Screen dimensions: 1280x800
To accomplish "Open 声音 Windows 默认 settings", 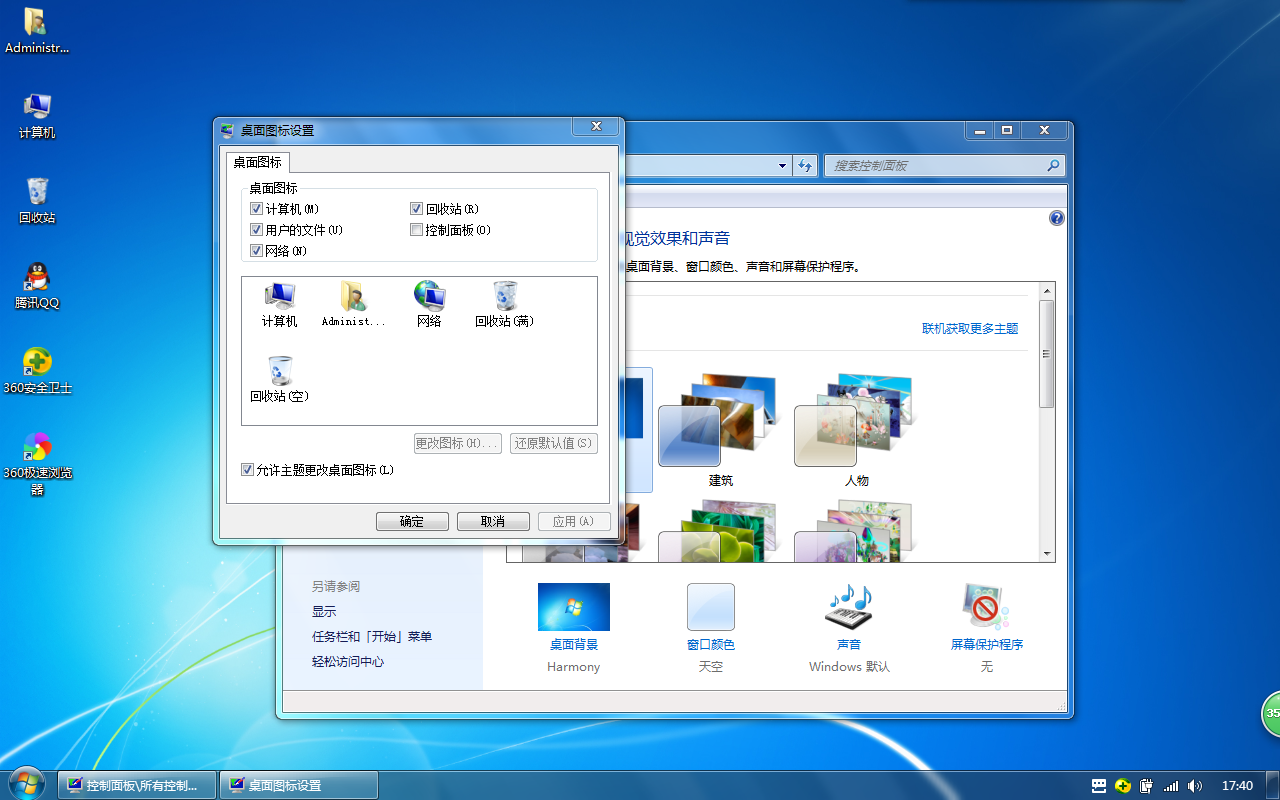I will (849, 628).
